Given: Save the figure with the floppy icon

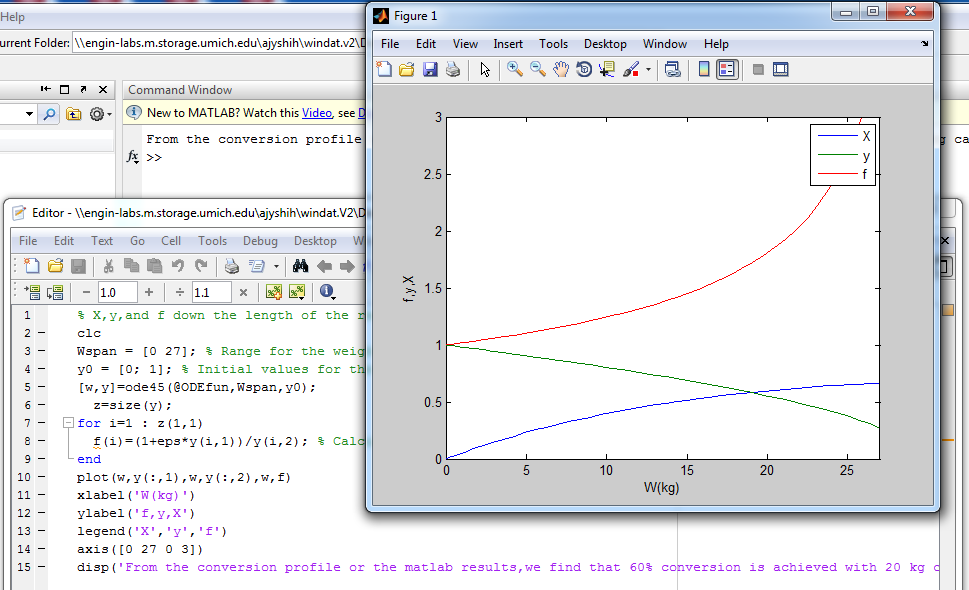Looking at the screenshot, I should [430, 69].
